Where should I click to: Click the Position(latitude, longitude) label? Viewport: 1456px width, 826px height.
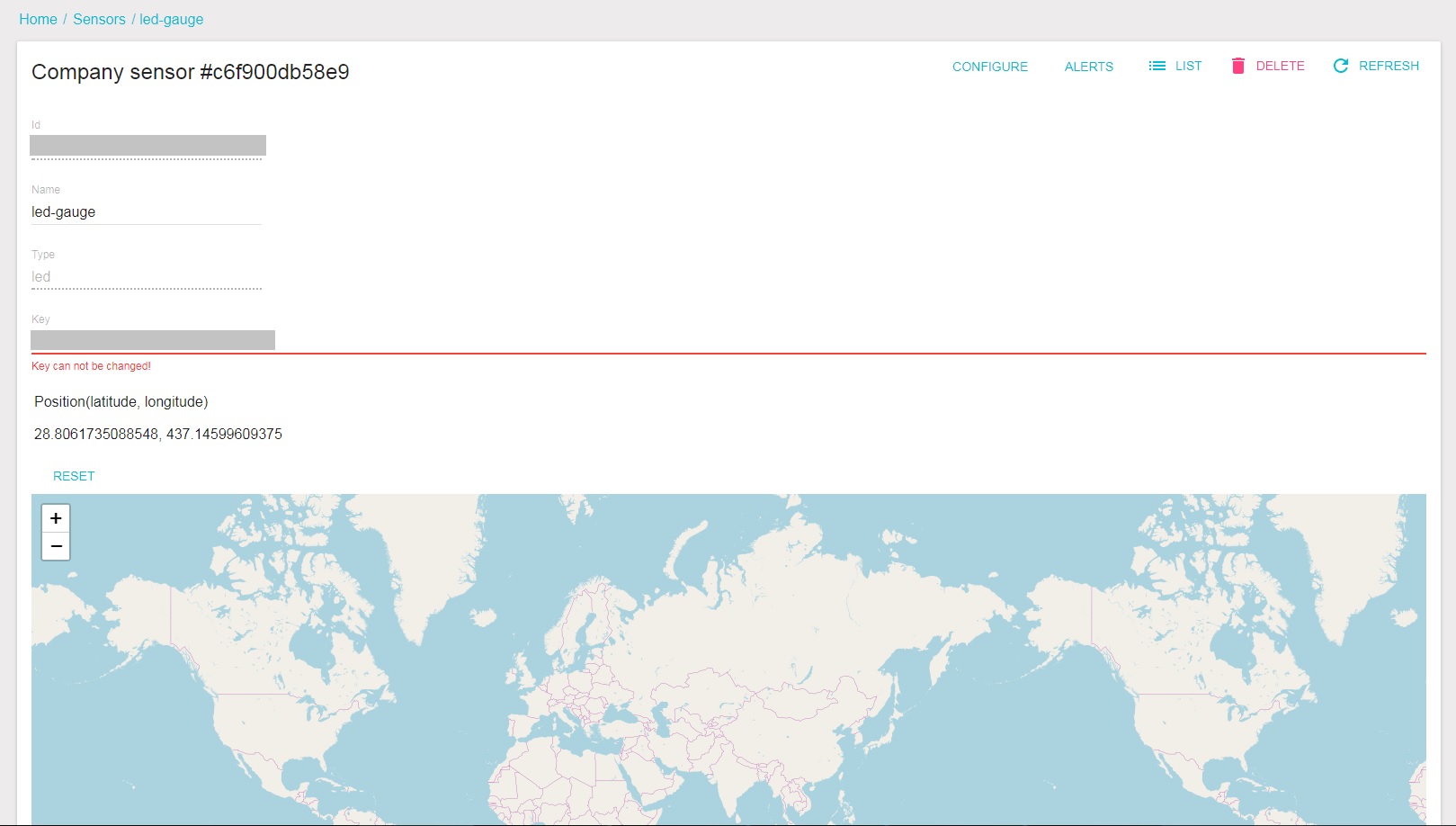pyautogui.click(x=121, y=401)
